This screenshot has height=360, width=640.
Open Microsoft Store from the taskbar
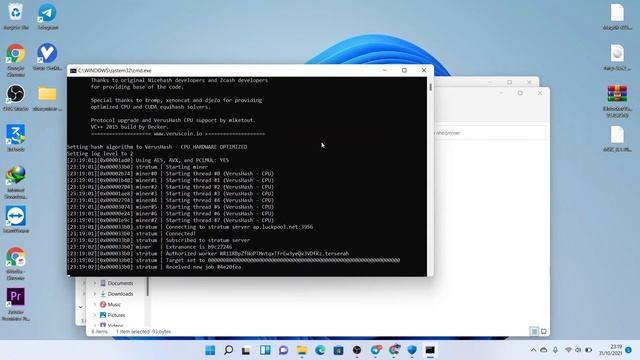pyautogui.click(x=338, y=350)
